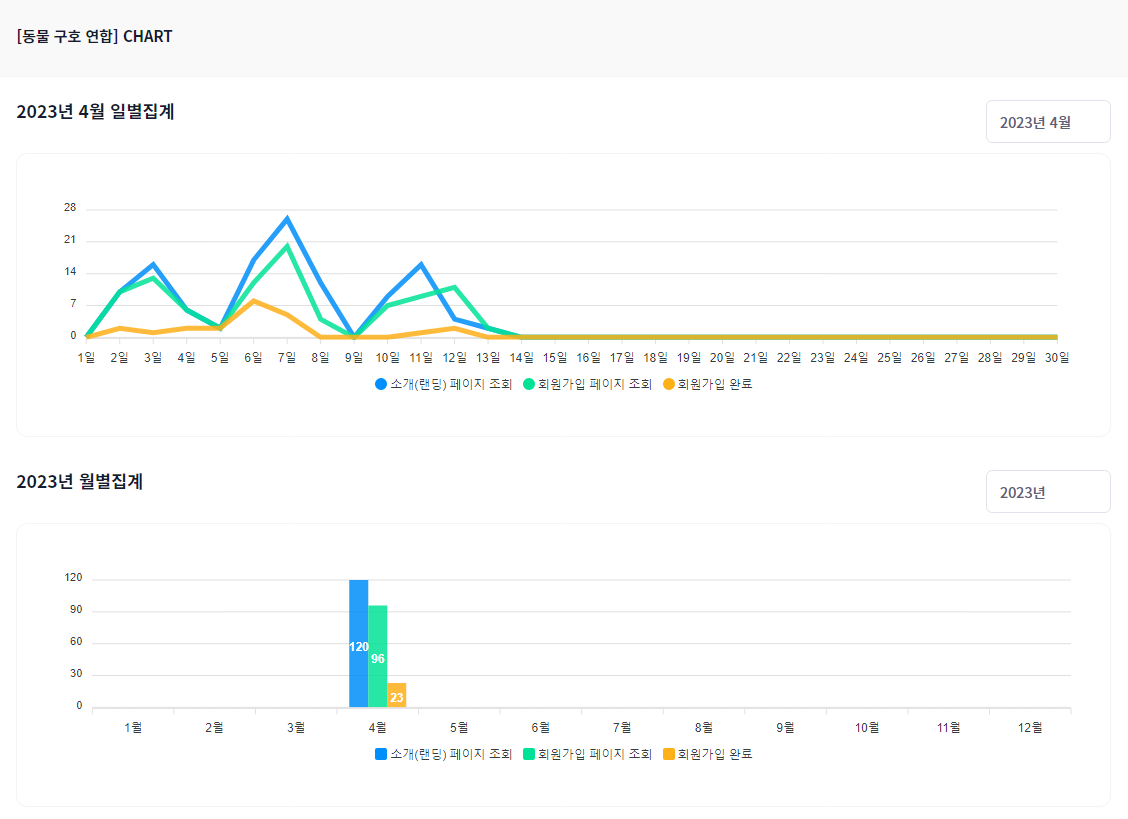Click the [동물 구호 연합] CHART title
1128x819 pixels.
(x=94, y=37)
